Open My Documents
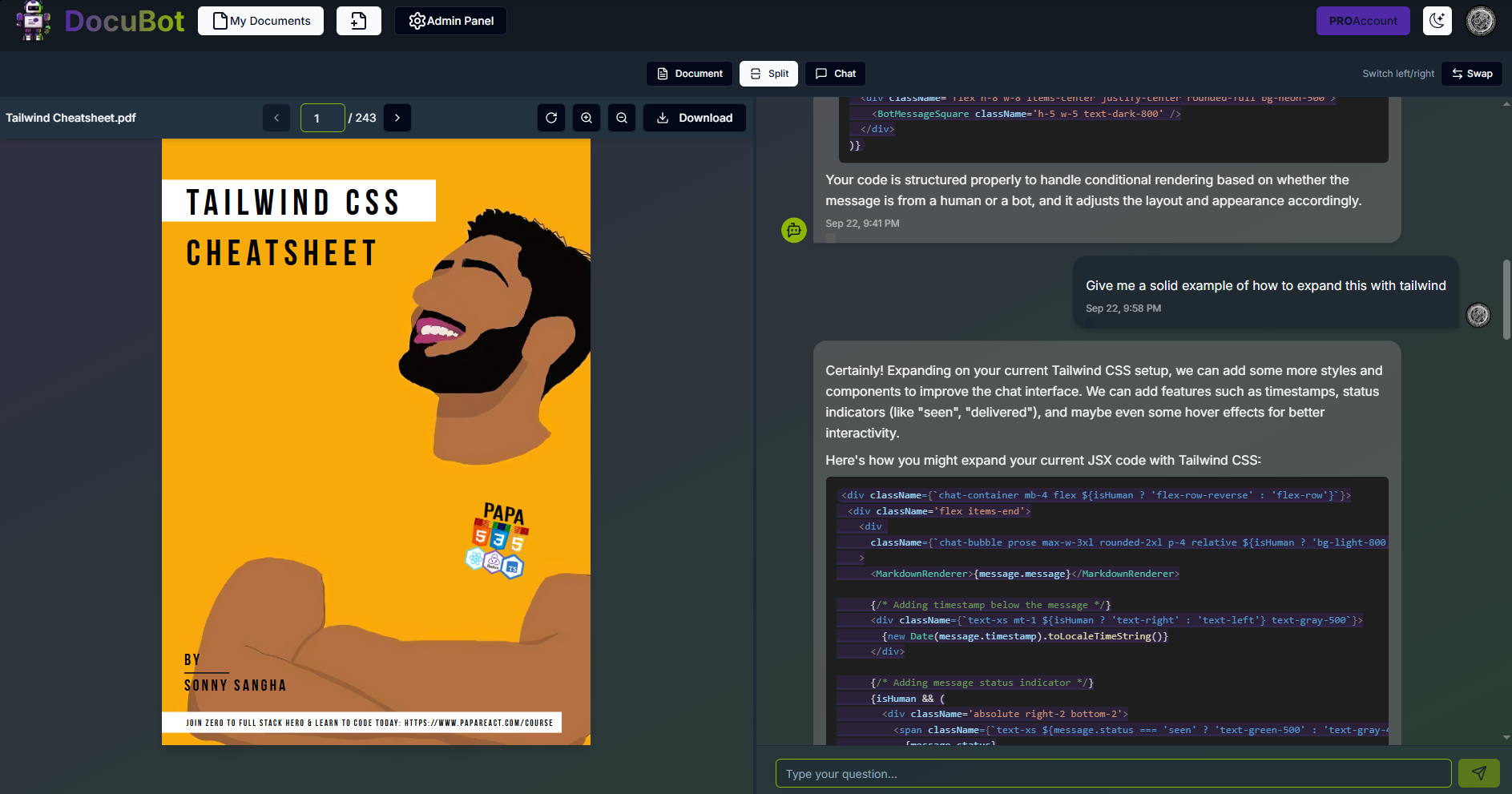 (260, 21)
